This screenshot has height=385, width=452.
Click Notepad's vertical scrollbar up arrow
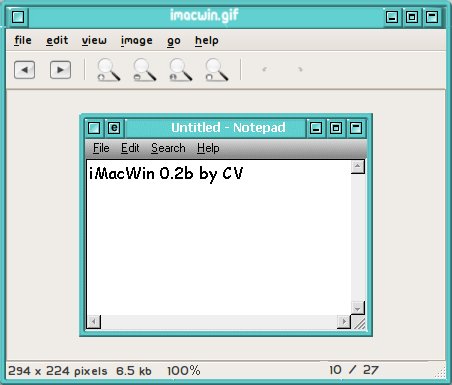pyautogui.click(x=358, y=167)
